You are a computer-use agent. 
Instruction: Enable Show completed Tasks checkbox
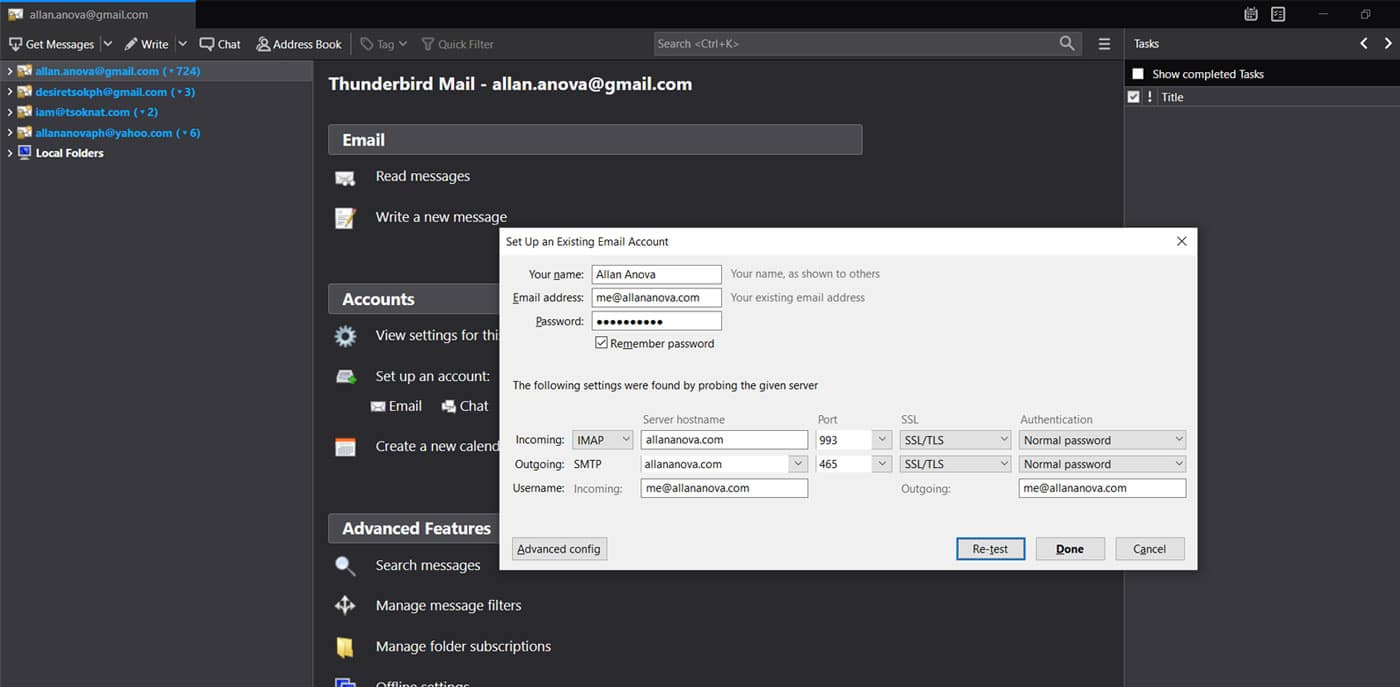(x=1138, y=74)
